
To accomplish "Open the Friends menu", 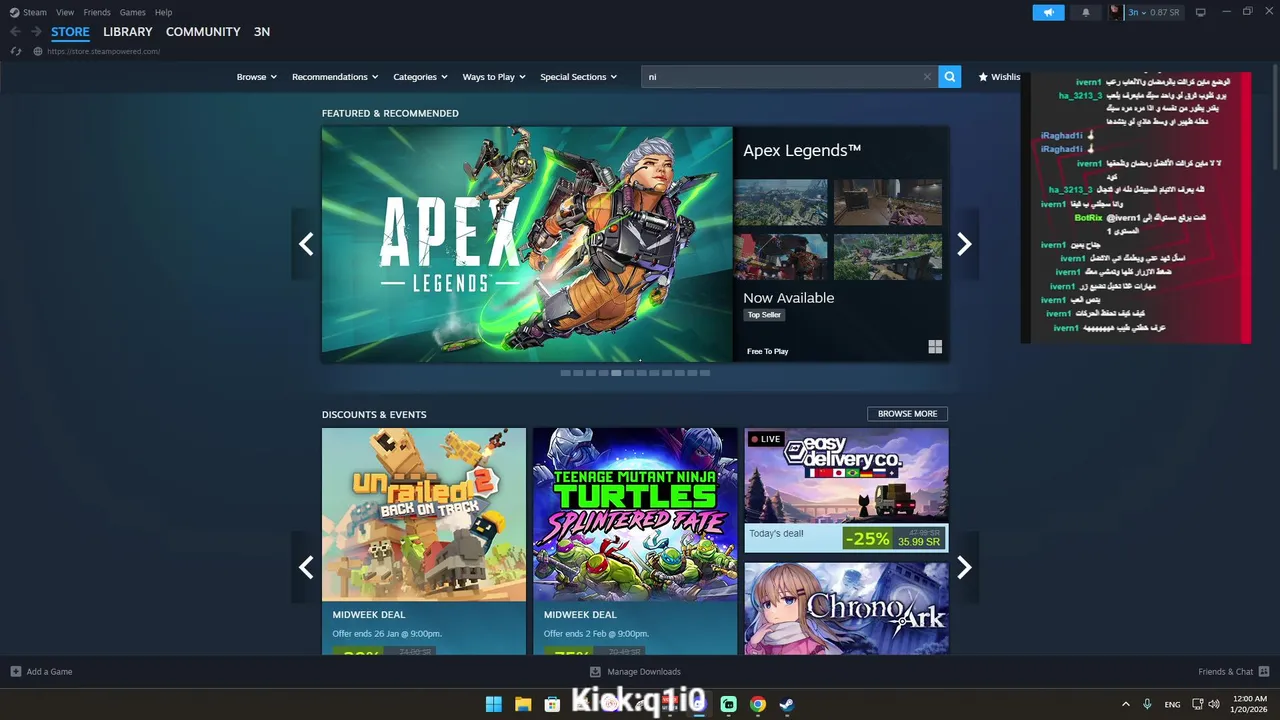I will [x=97, y=12].
